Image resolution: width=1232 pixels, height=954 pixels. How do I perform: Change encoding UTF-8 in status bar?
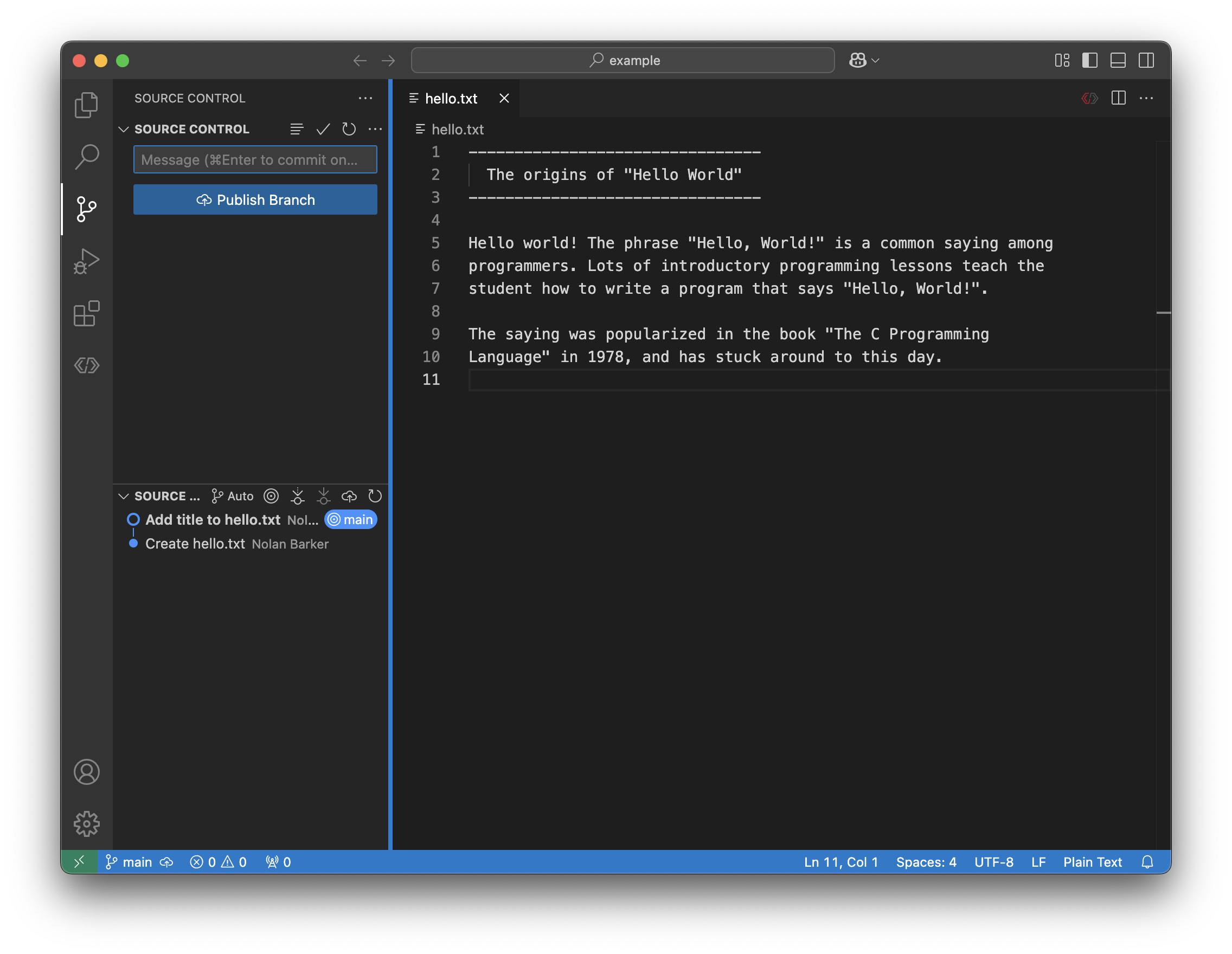click(994, 861)
